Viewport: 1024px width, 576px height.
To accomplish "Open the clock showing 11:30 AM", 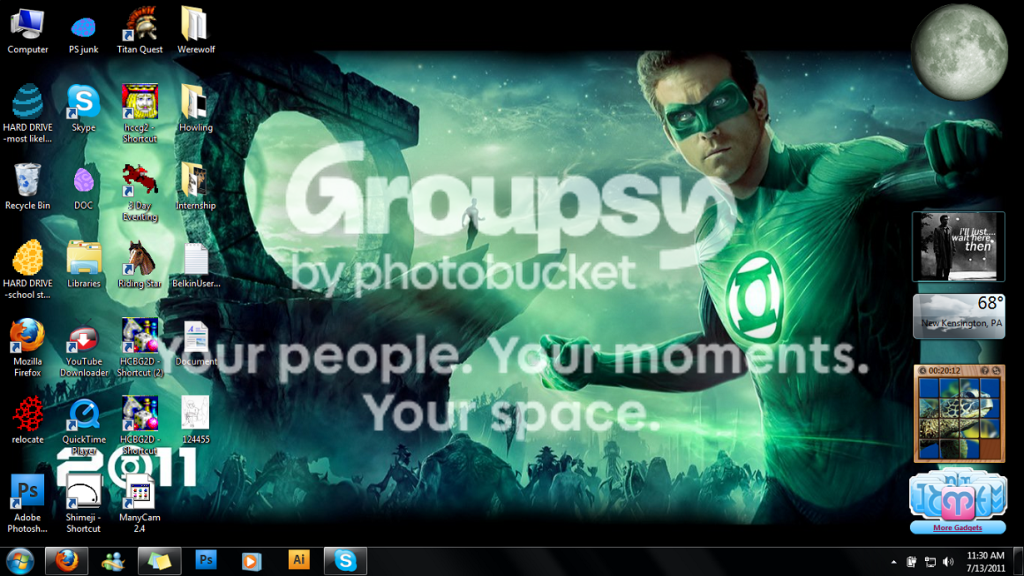I will (985, 562).
